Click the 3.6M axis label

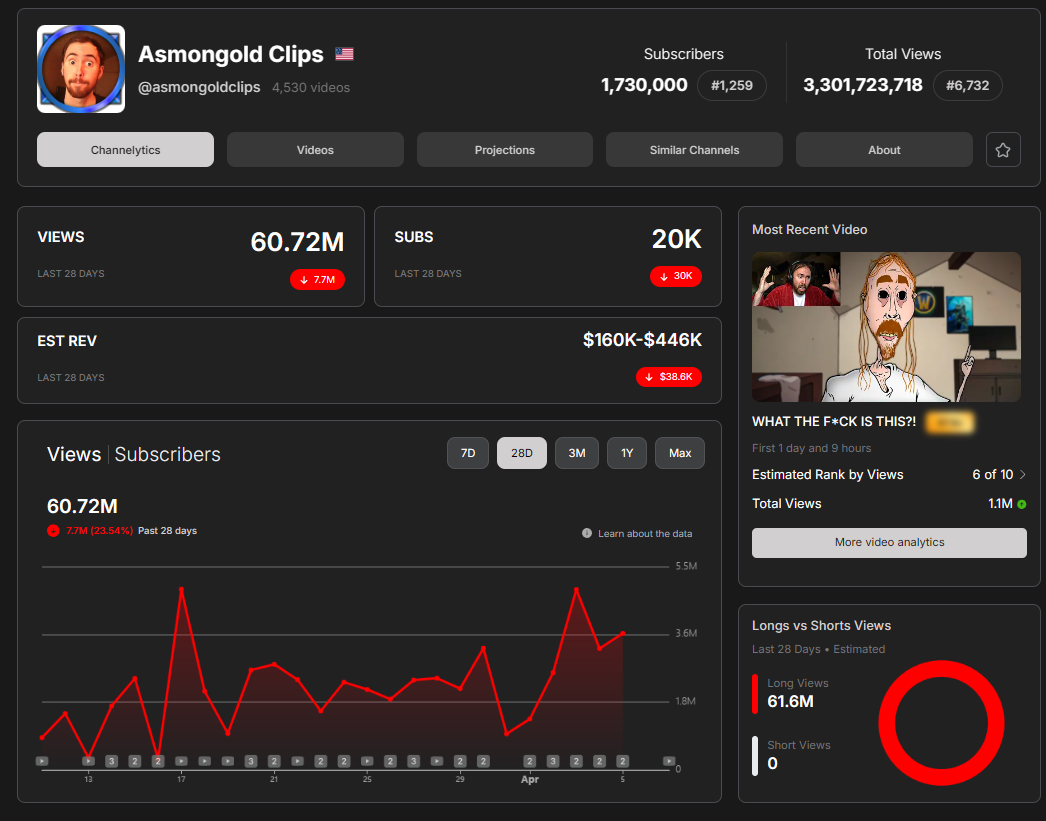tap(686, 634)
